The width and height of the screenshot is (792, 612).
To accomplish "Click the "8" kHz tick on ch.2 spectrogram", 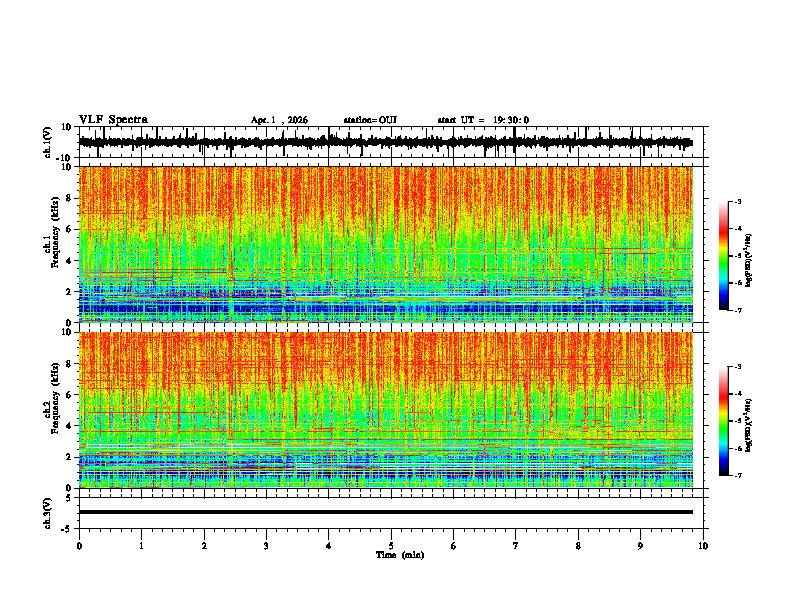I will pyautogui.click(x=69, y=364).
